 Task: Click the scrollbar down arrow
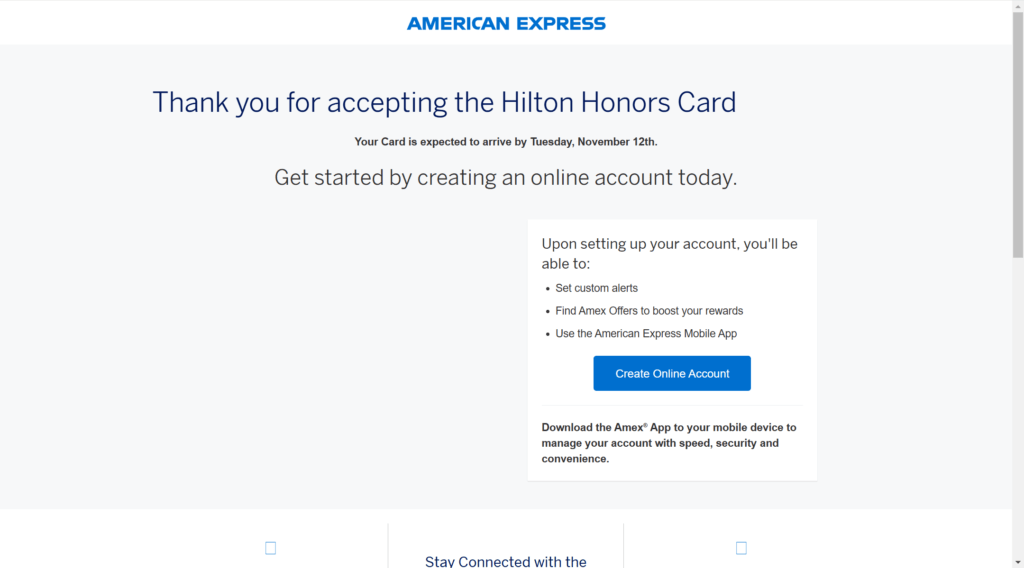[x=1018, y=561]
